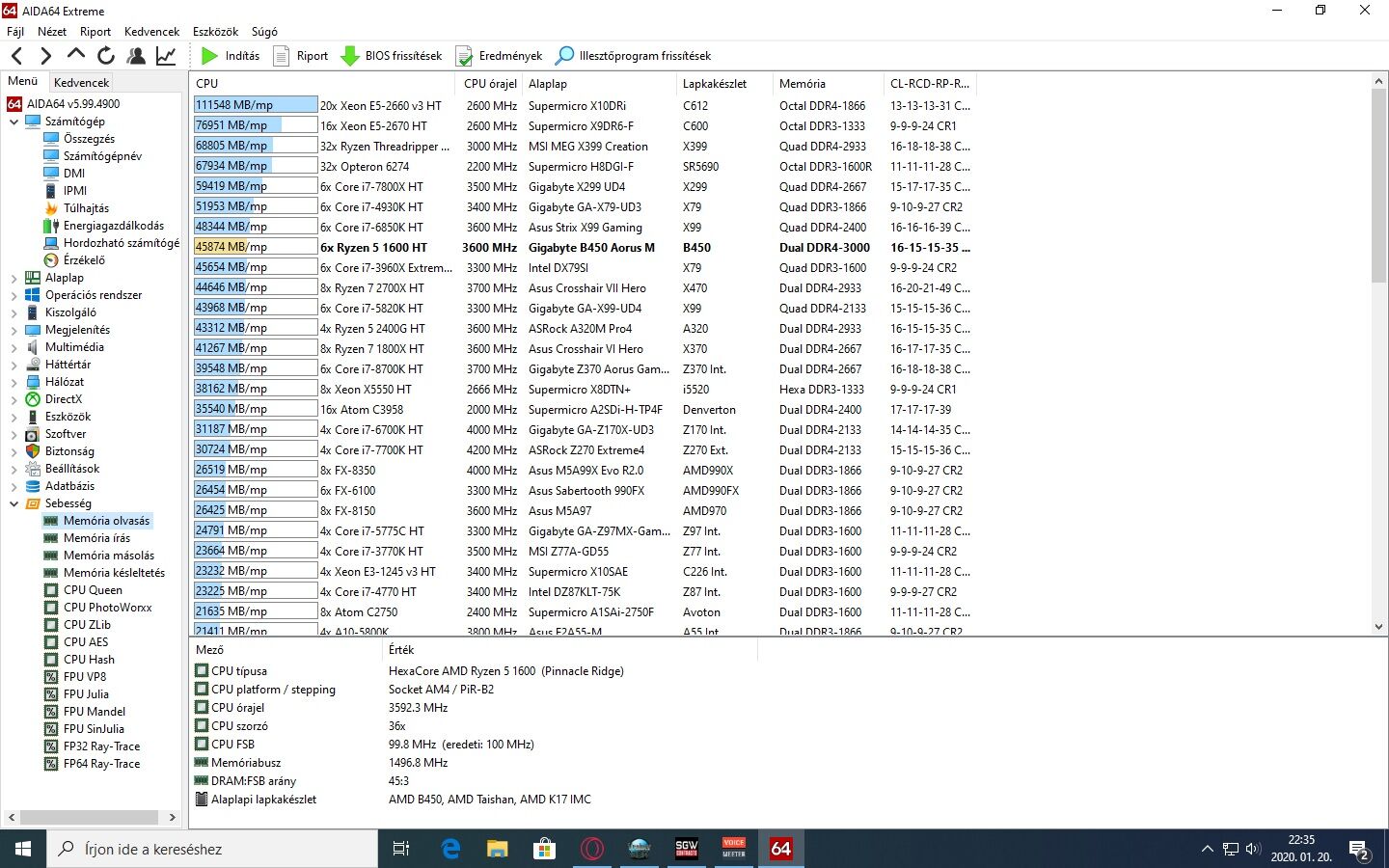The width and height of the screenshot is (1389, 868).
Task: Select Memória írás benchmark
Action: pyautogui.click(x=96, y=538)
